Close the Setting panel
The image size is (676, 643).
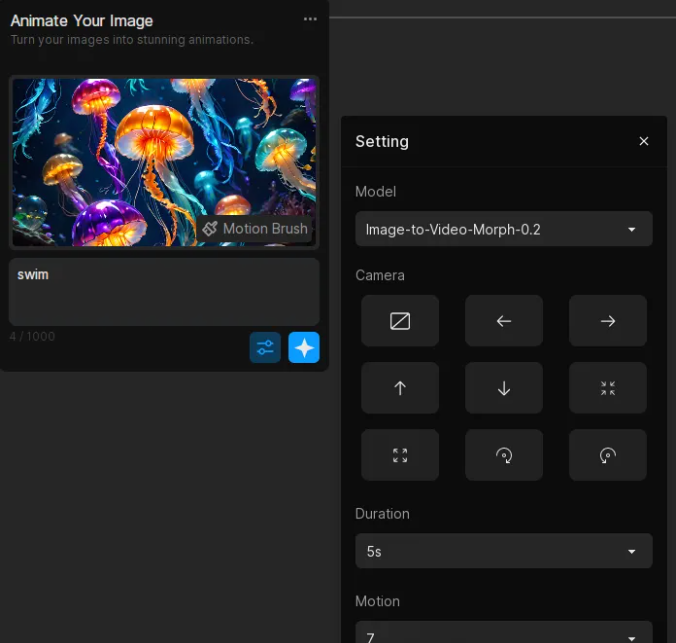644,141
